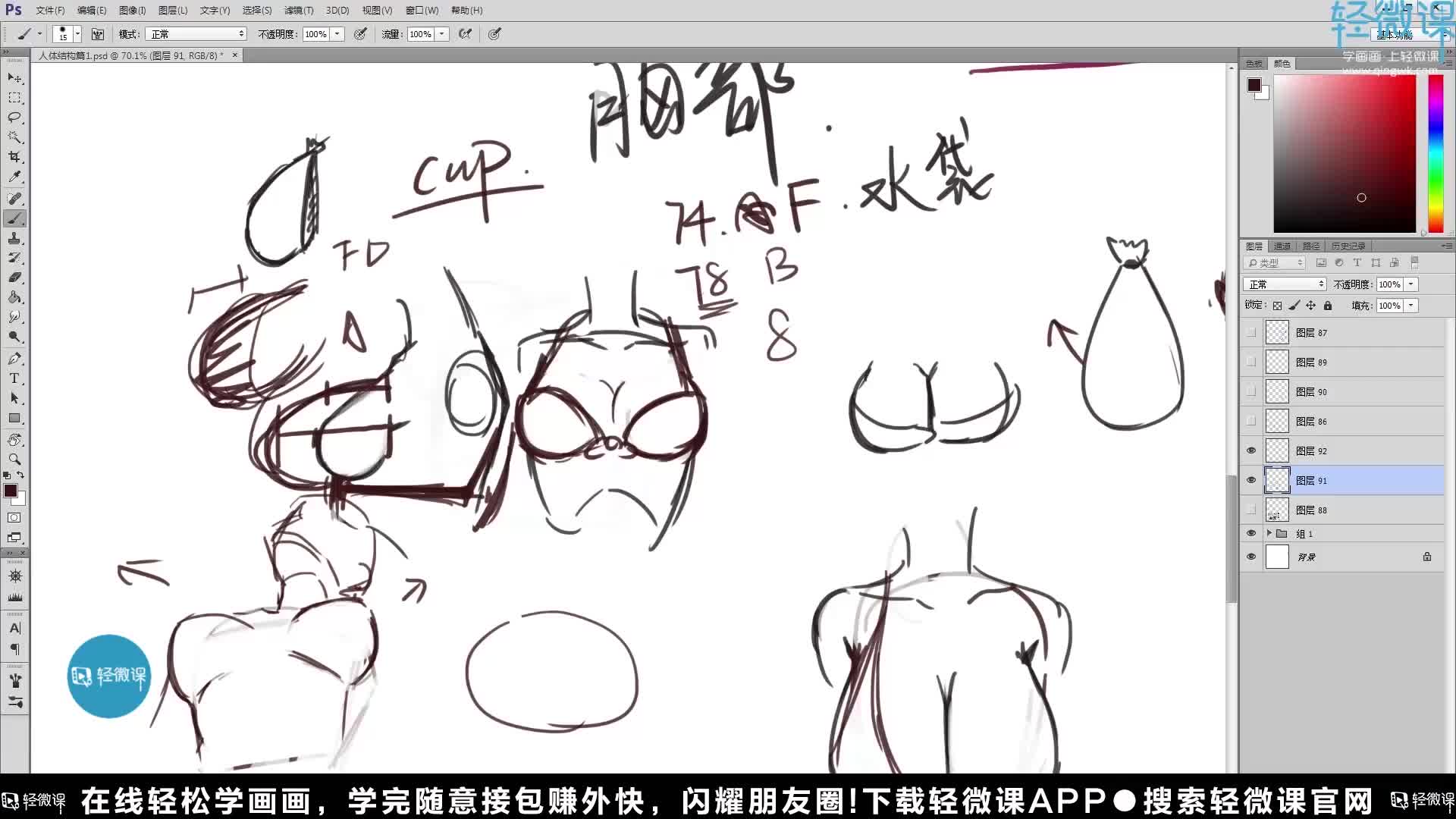Pick a color from the color spectrum strip
The image size is (1456, 819).
tap(1436, 152)
